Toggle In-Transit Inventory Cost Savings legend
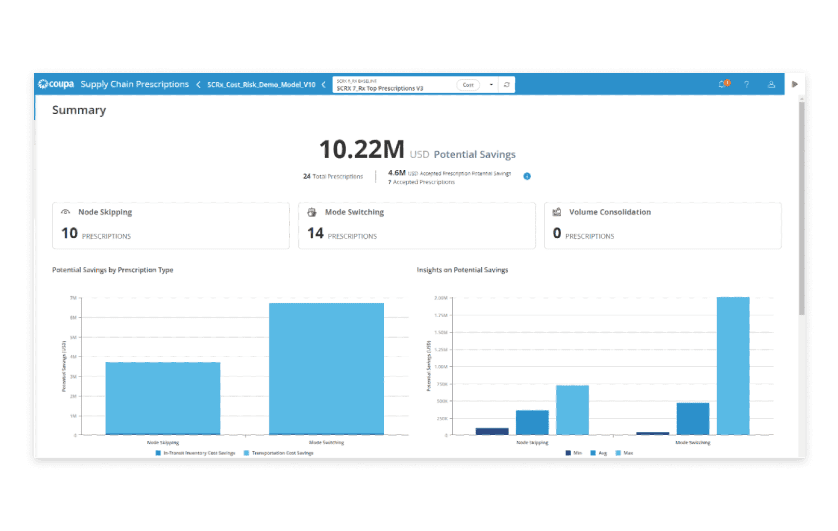 195,453
